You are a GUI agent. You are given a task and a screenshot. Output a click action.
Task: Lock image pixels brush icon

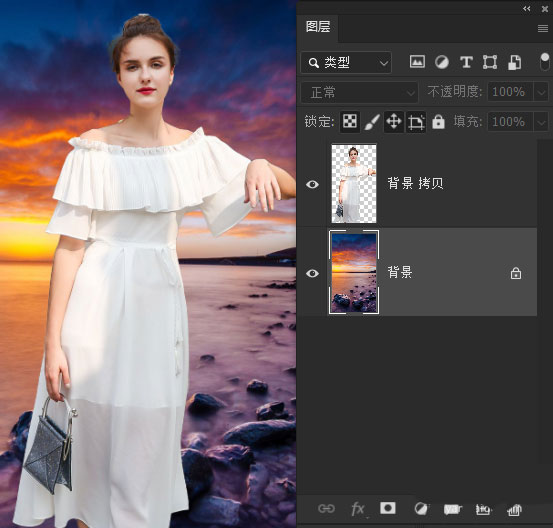[372, 122]
